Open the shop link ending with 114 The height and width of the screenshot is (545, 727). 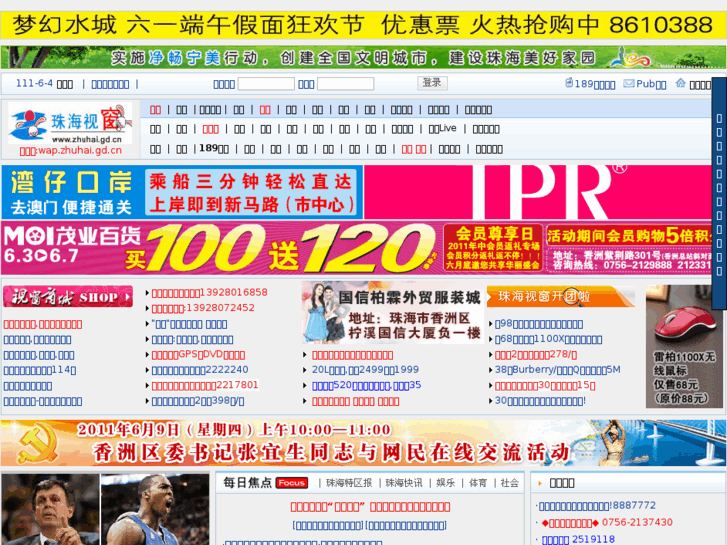[40, 370]
